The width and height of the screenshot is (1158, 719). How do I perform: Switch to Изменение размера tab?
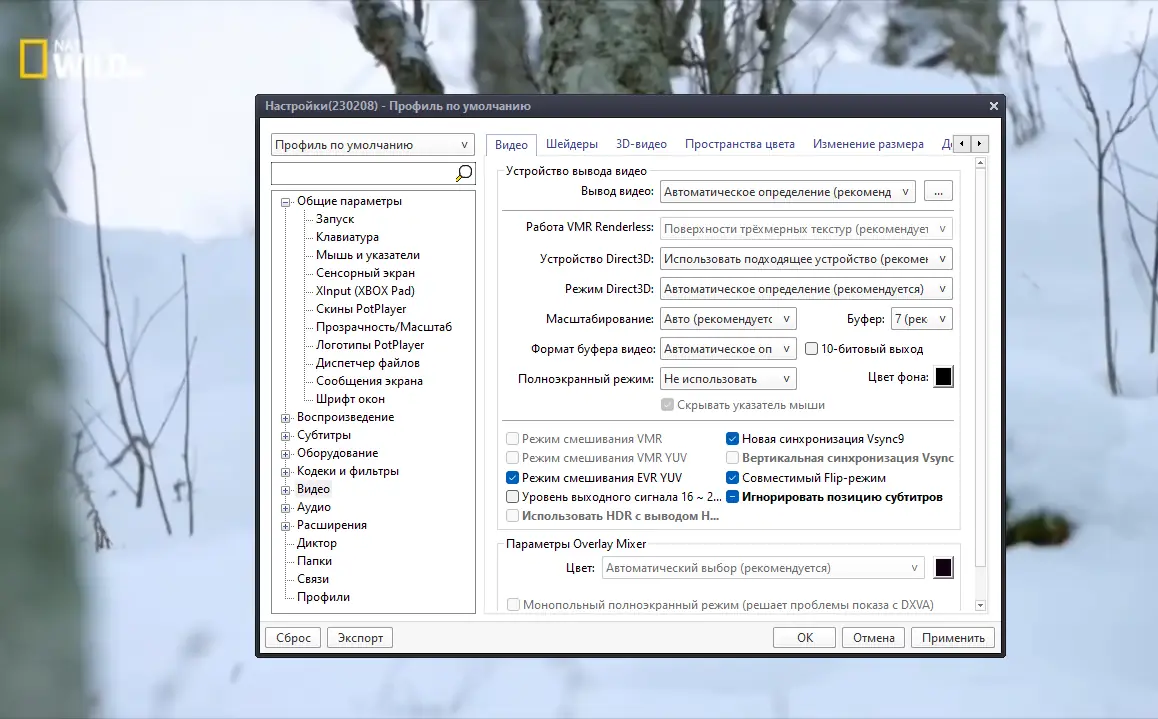click(868, 144)
